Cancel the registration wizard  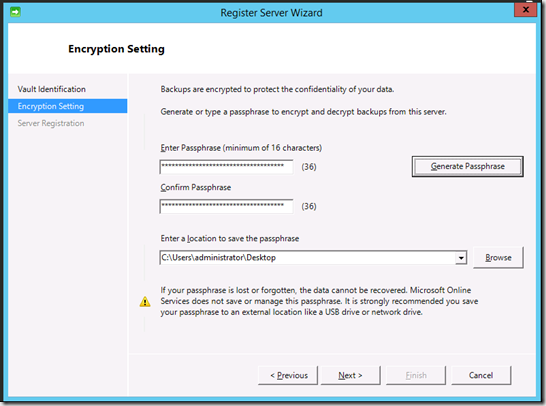pos(481,375)
